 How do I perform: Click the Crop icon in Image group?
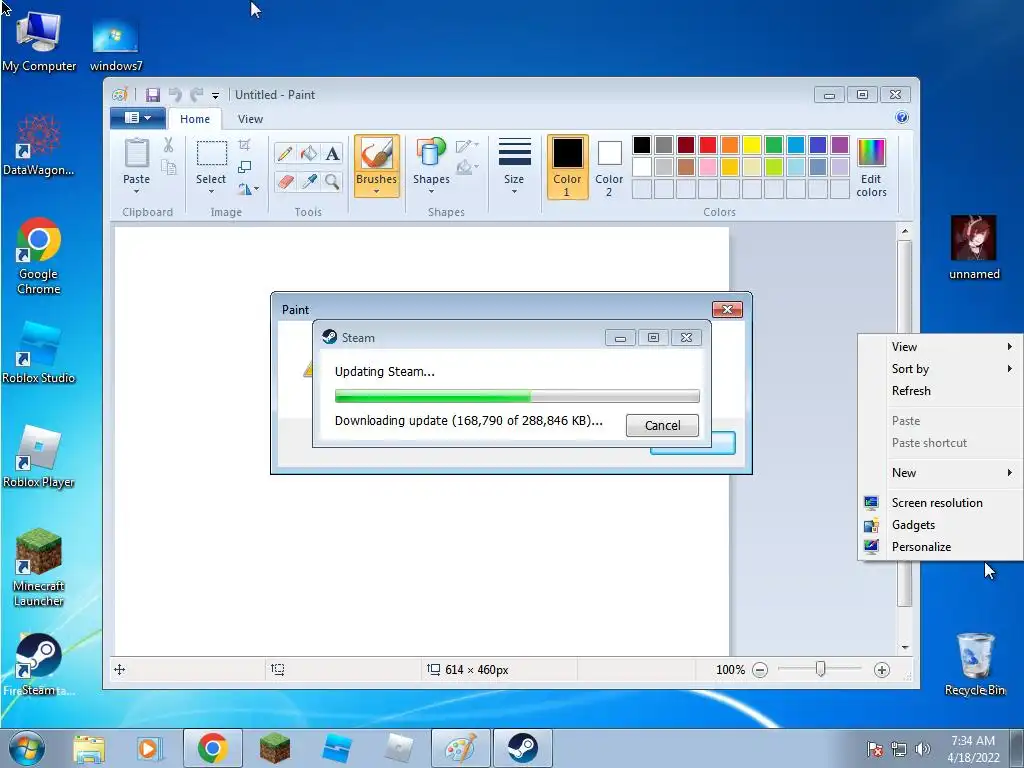[244, 144]
